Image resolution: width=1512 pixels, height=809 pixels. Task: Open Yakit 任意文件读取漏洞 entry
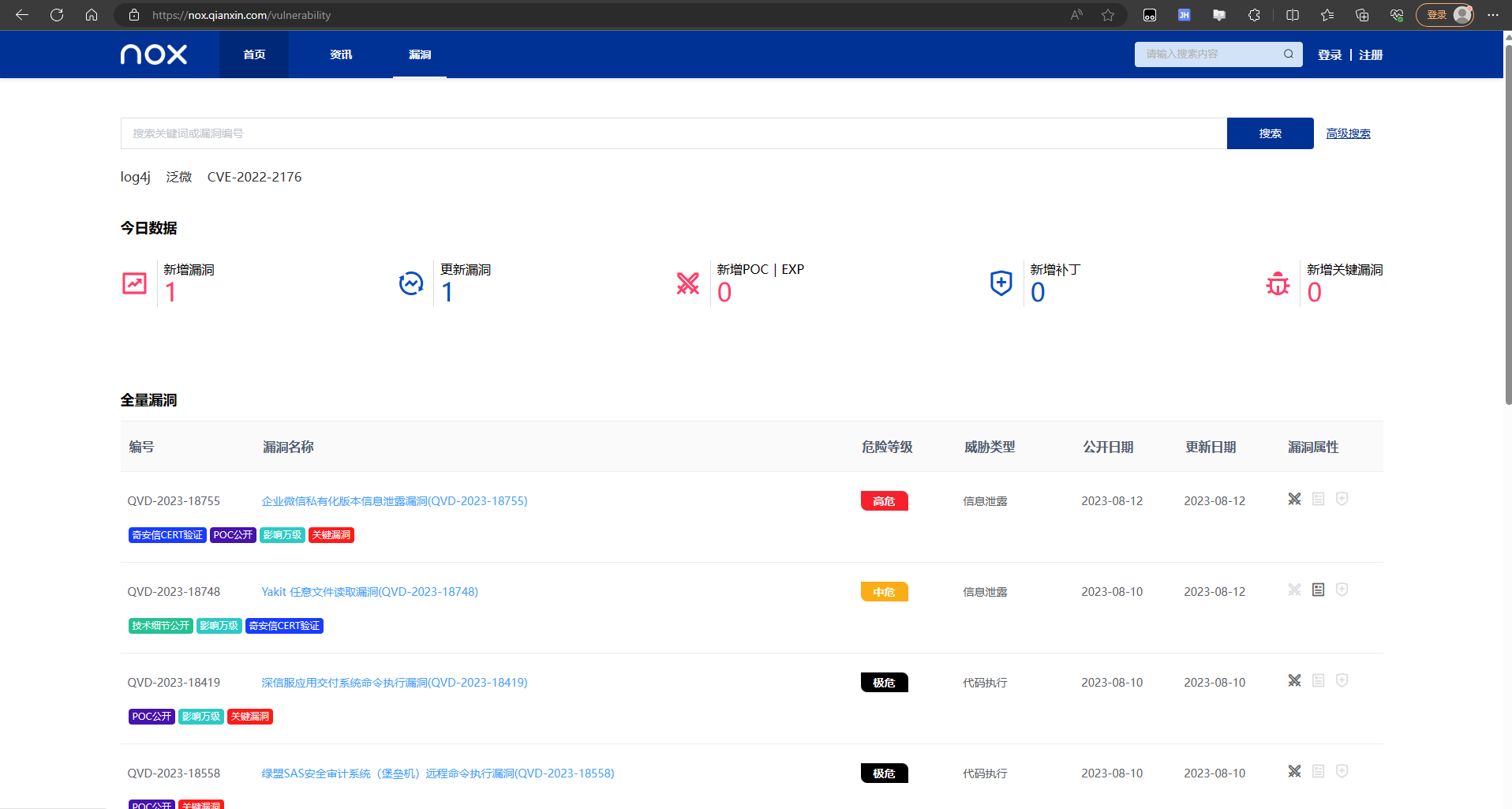point(370,592)
